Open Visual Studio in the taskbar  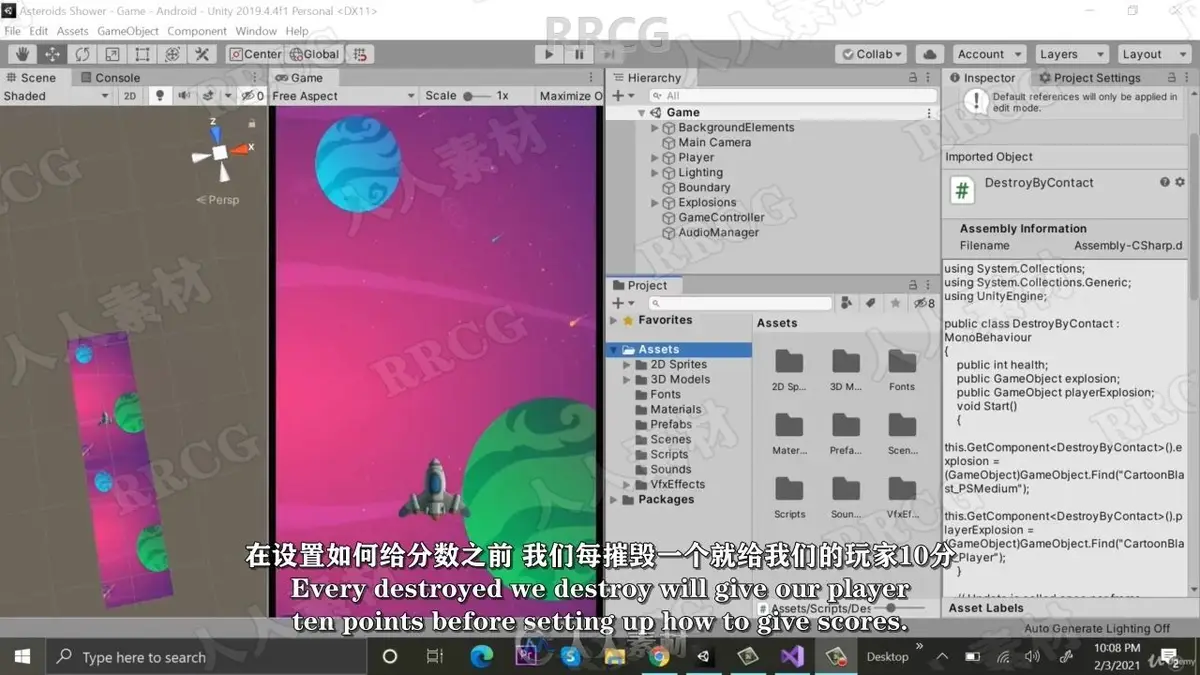pyautogui.click(x=792, y=657)
